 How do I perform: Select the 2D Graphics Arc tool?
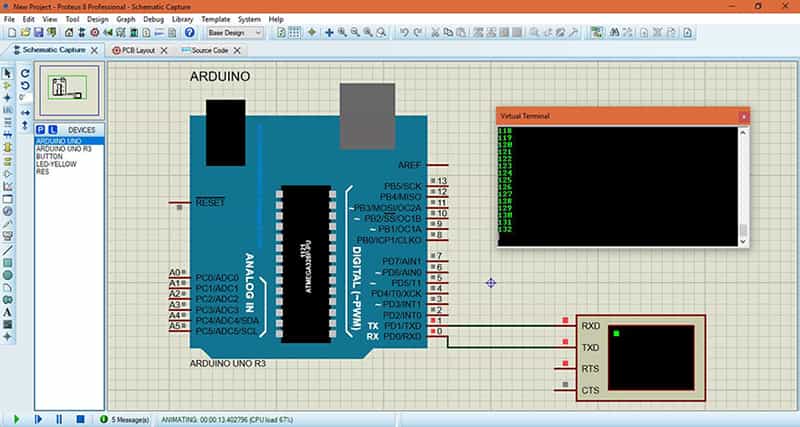7,287
